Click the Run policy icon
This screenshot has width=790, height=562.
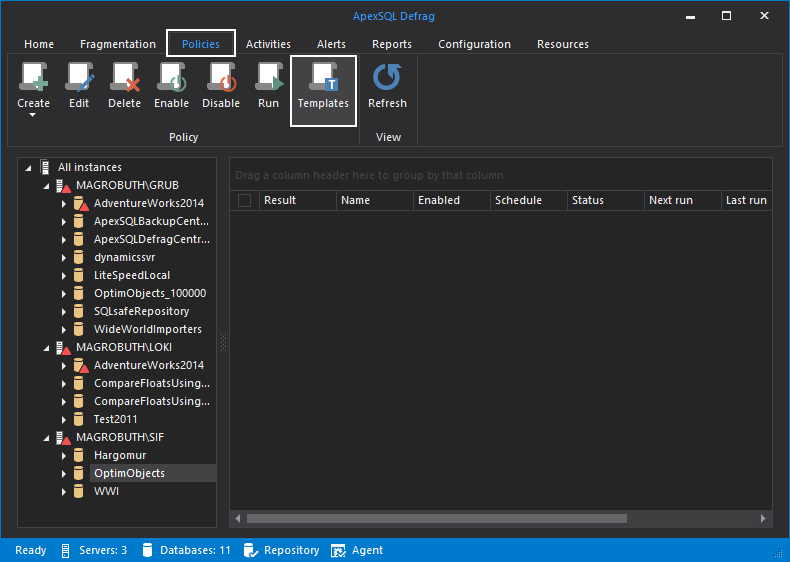pyautogui.click(x=269, y=77)
